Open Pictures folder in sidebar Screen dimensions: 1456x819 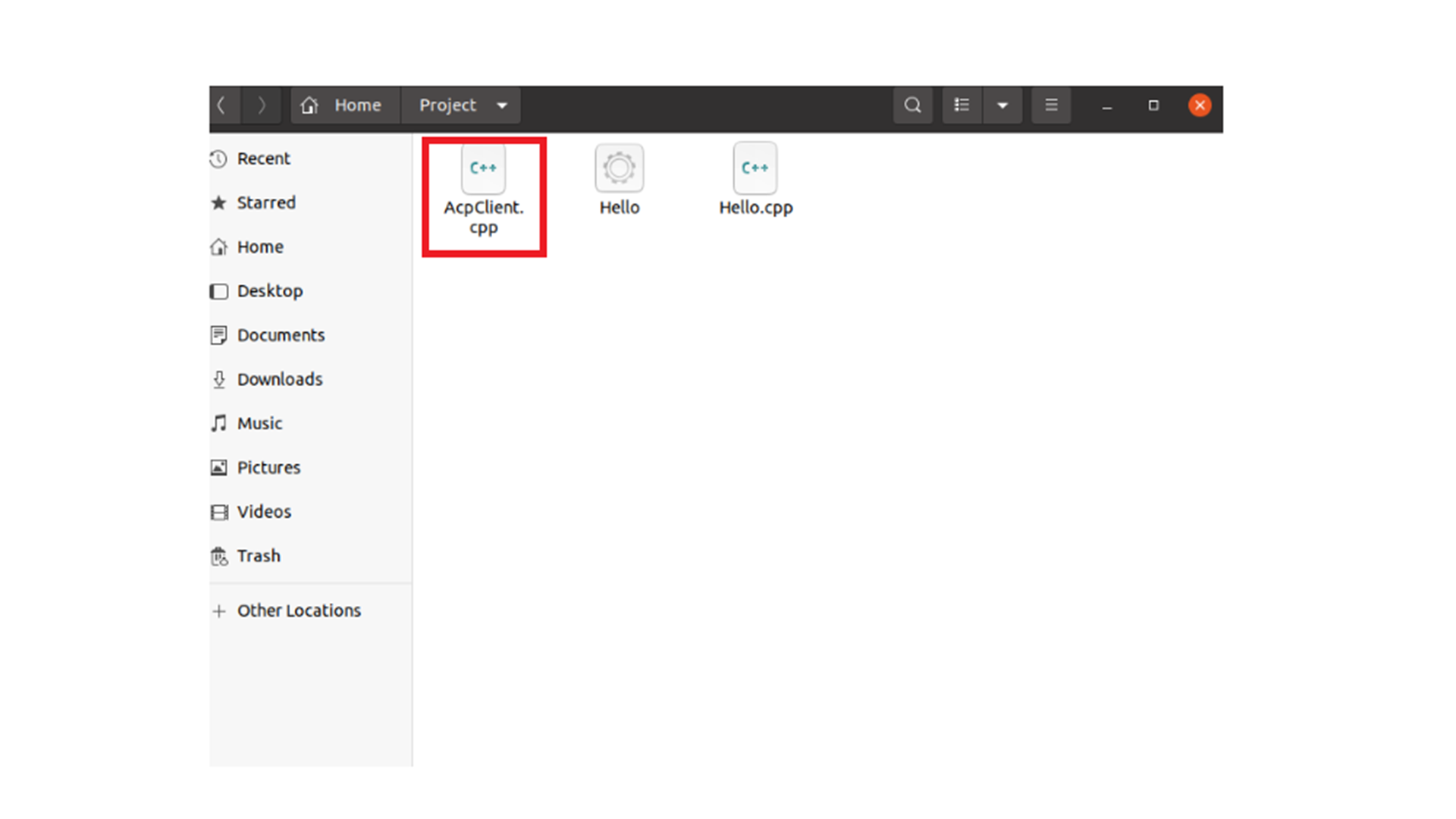click(268, 468)
